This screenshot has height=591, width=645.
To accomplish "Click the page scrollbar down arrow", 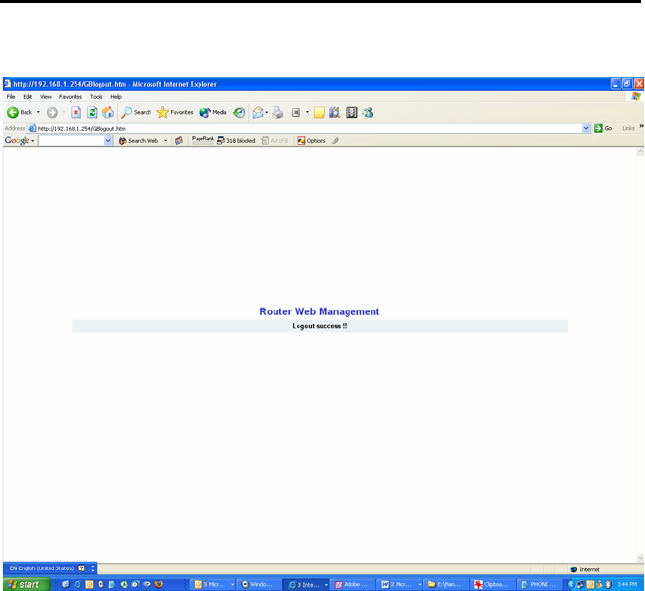I will pyautogui.click(x=640, y=558).
